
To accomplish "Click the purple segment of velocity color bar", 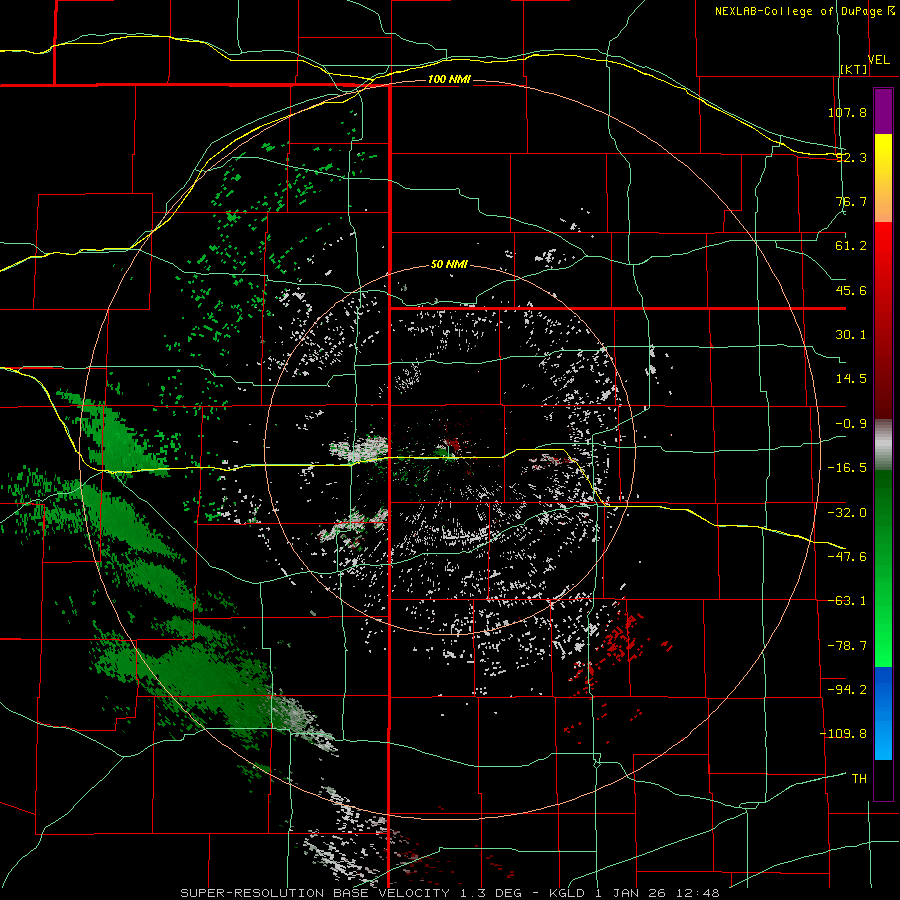I will [883, 111].
